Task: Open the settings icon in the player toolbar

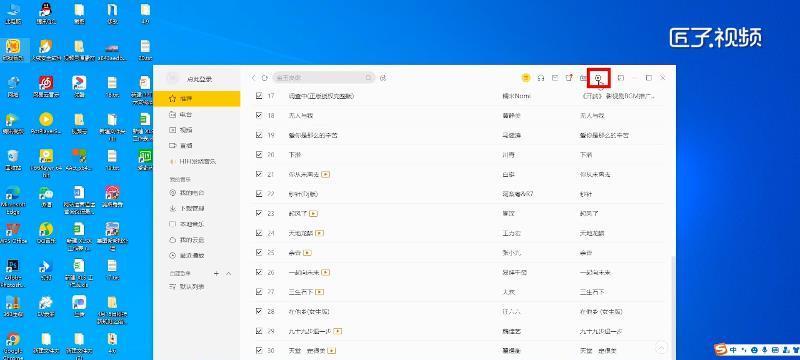Action: point(598,78)
